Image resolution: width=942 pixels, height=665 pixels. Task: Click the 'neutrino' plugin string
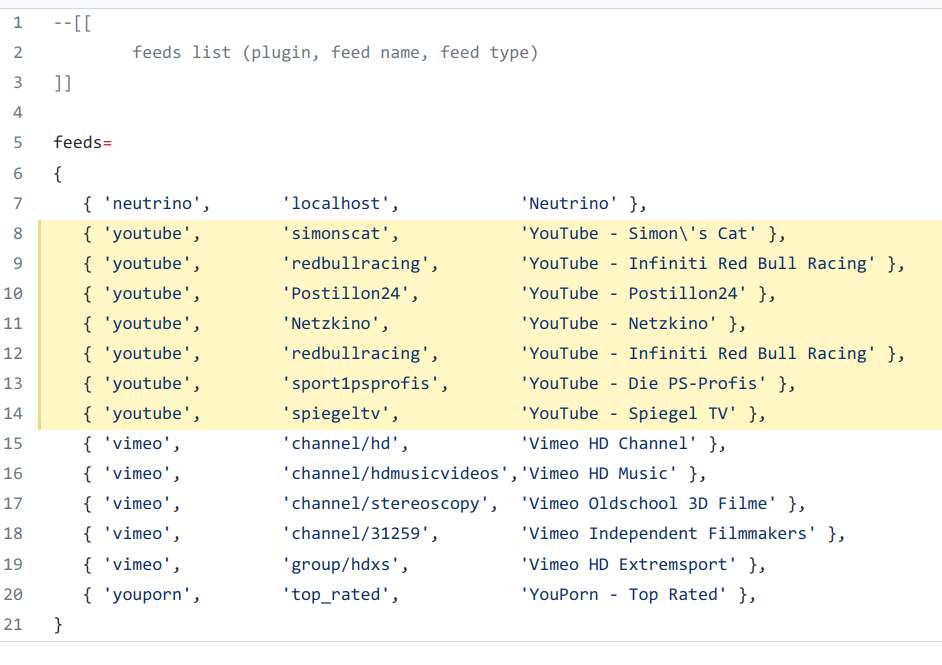[156, 203]
